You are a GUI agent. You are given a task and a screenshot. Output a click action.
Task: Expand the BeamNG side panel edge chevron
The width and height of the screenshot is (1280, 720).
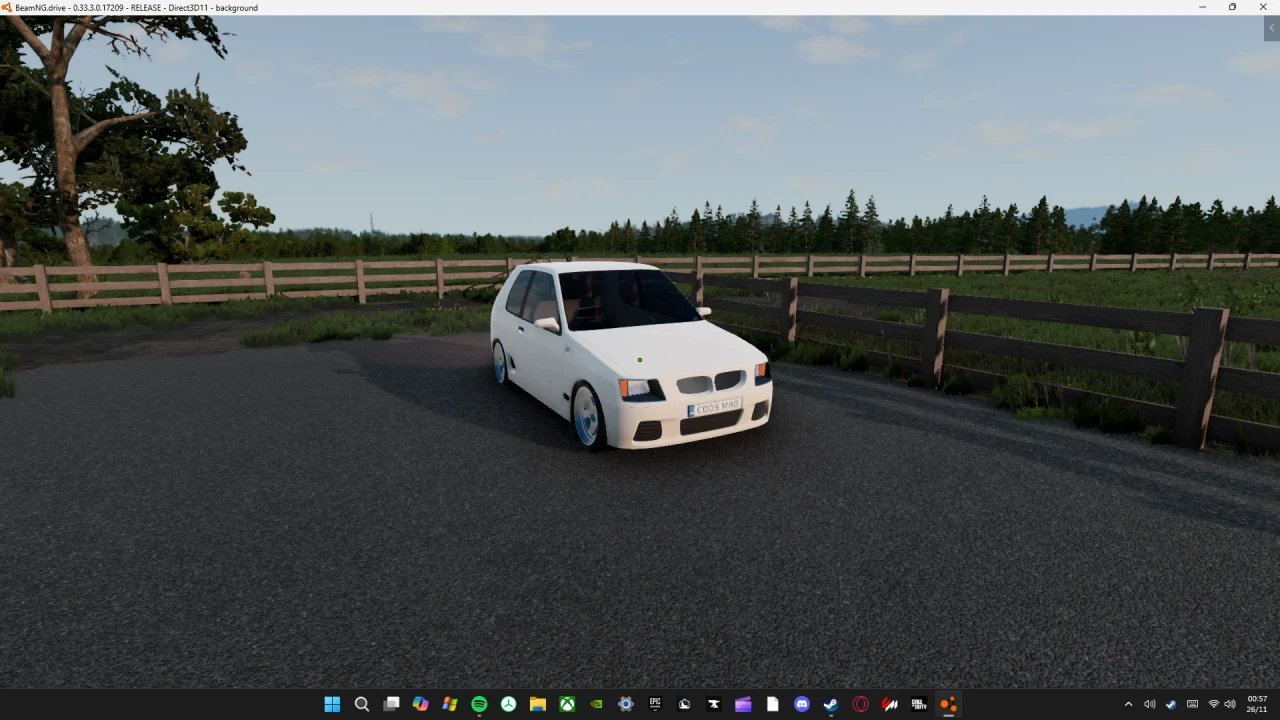[1271, 28]
